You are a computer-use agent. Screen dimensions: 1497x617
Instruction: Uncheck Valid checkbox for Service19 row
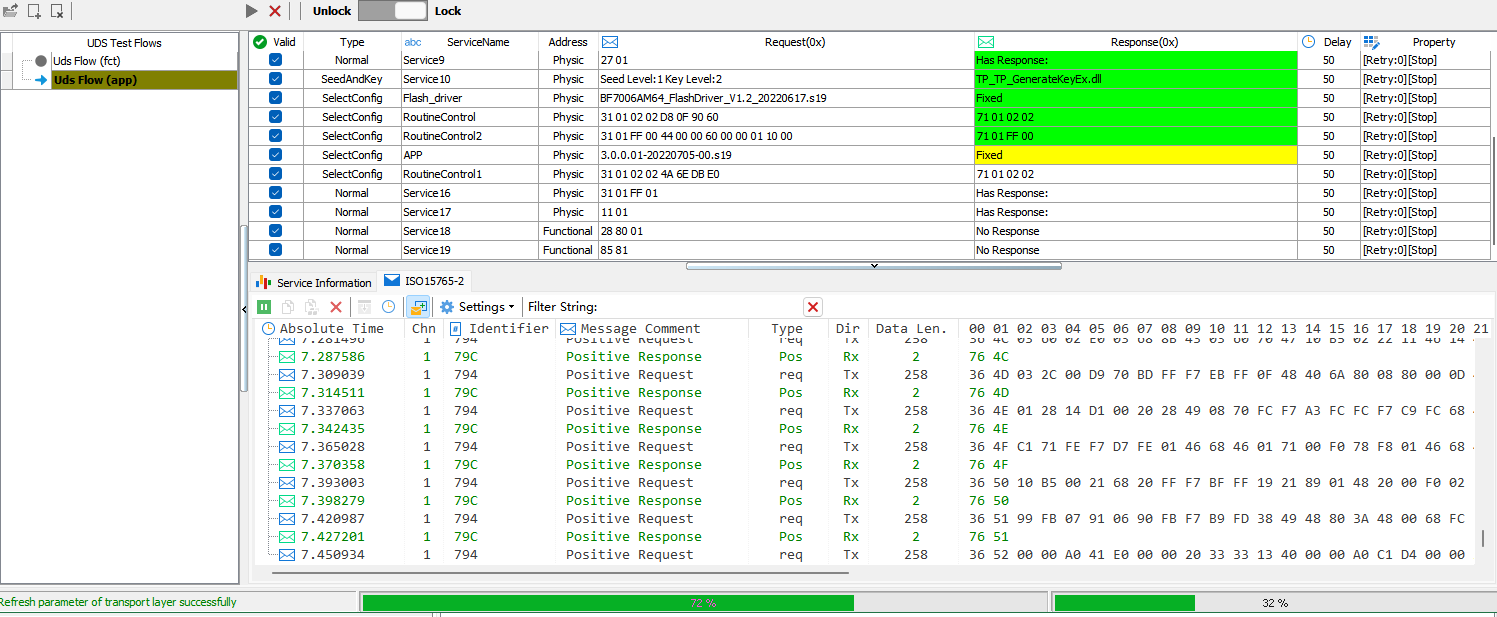[x=275, y=250]
